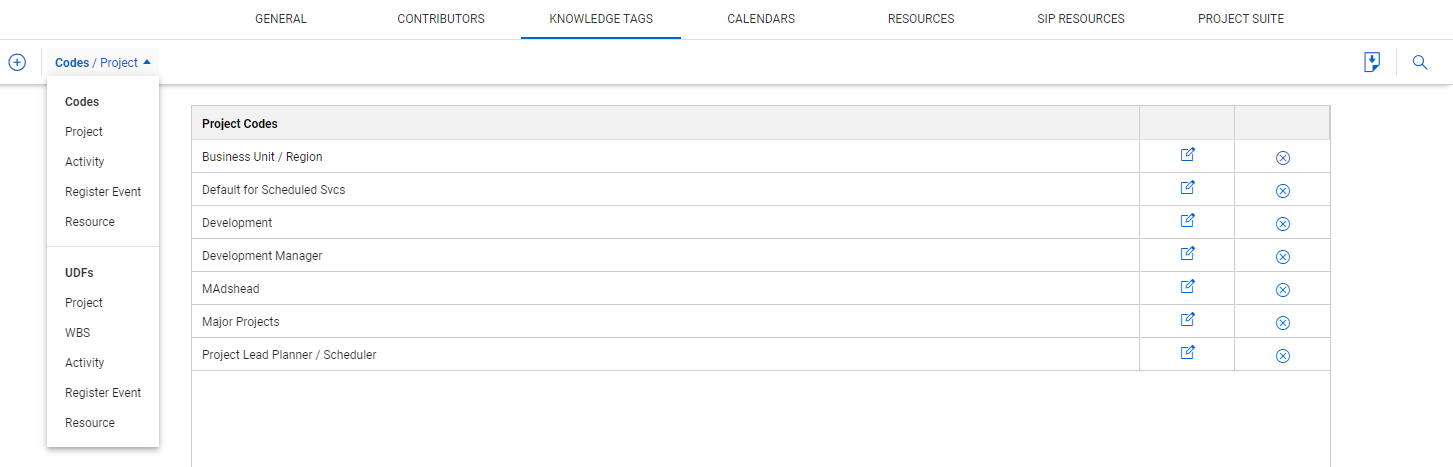Open the Calendars tab
This screenshot has width=1453, height=467.
(761, 19)
